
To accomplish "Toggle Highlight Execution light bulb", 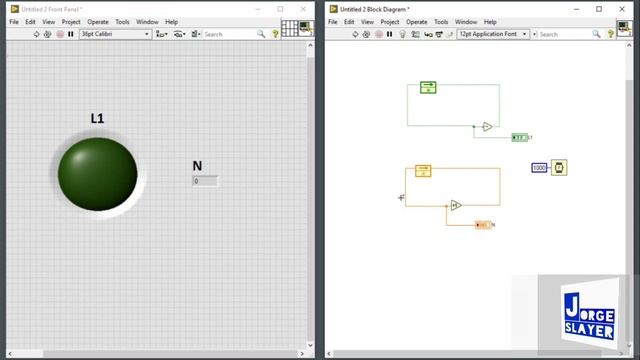I will click(403, 34).
